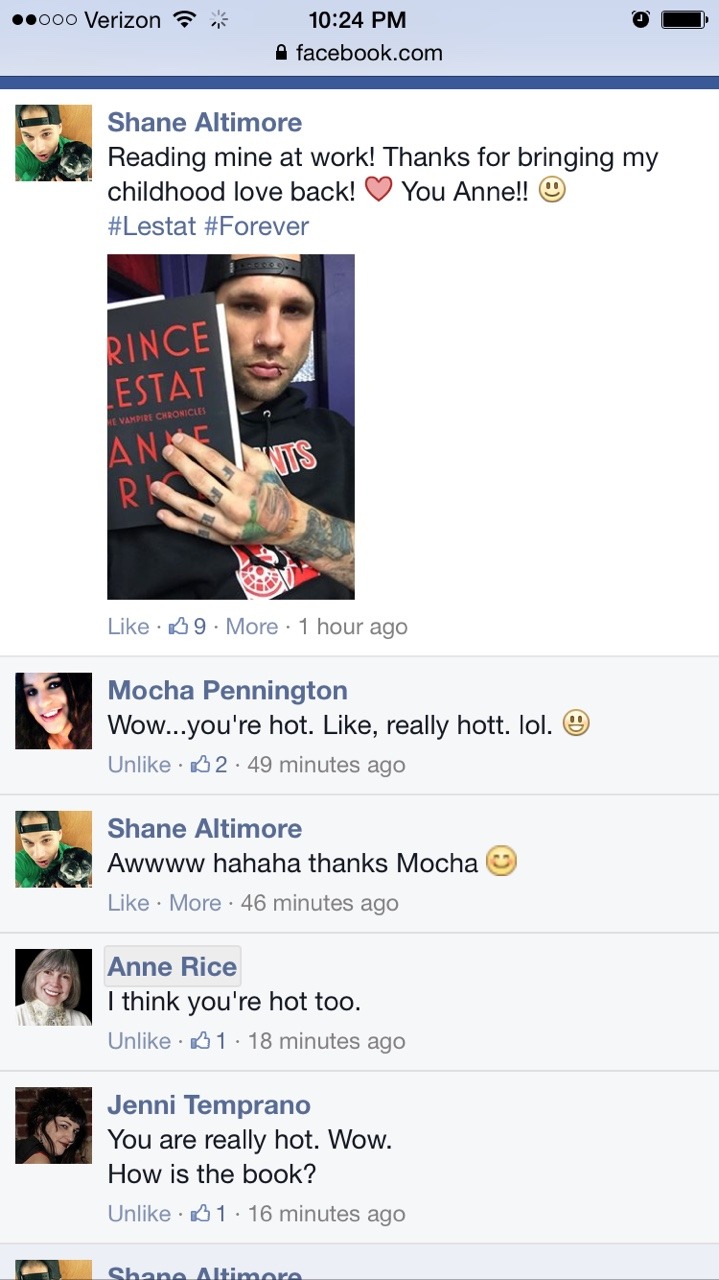Like Shane's original post

click(128, 627)
